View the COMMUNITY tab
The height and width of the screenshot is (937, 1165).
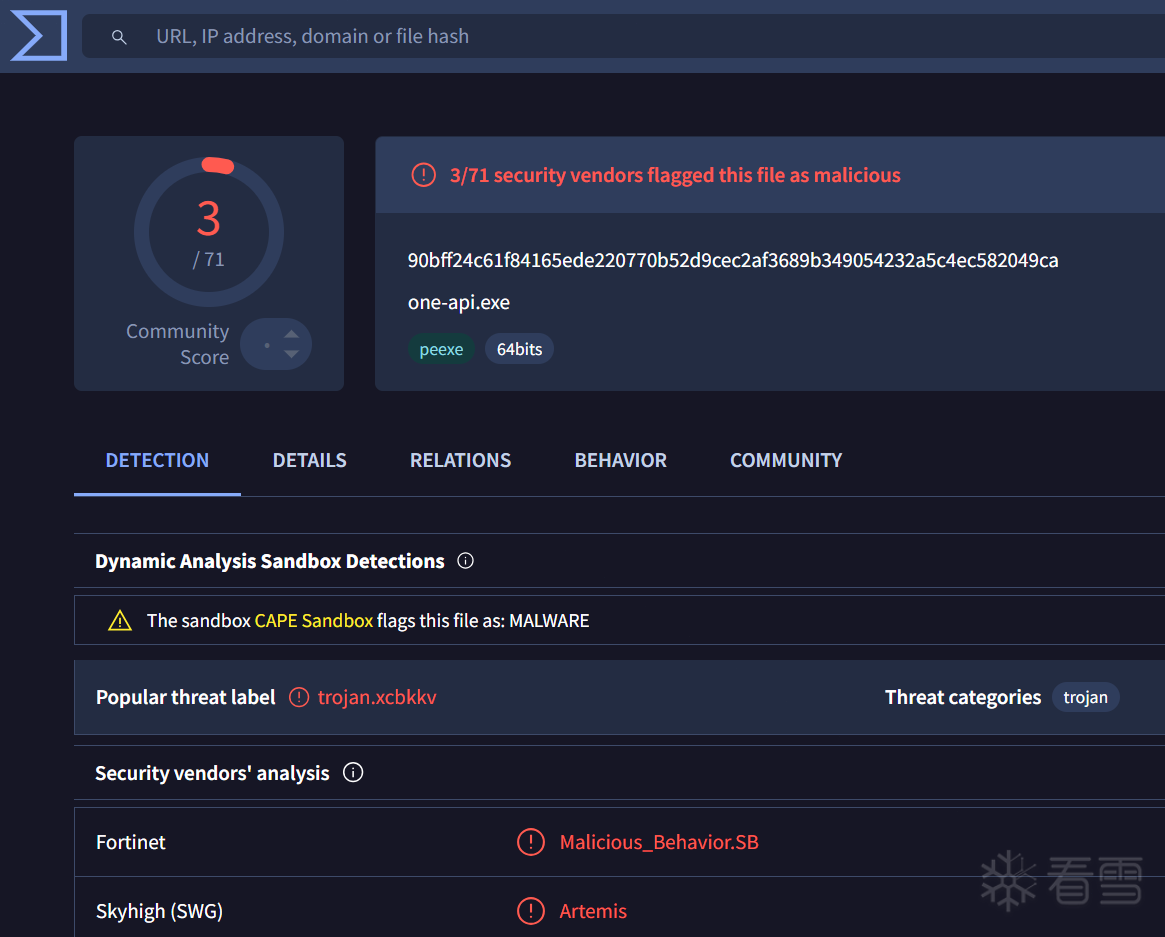tap(786, 461)
